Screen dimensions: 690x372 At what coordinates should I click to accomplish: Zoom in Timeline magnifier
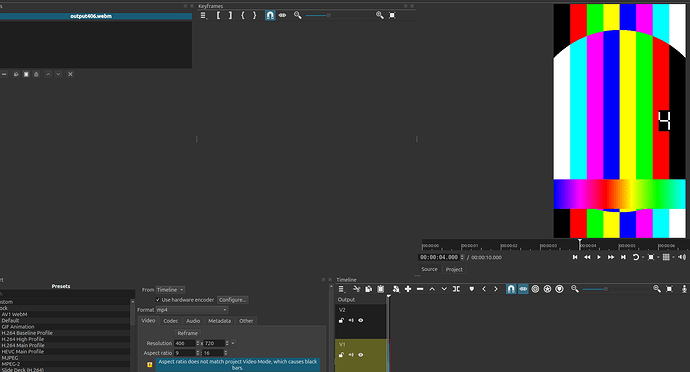pos(657,289)
